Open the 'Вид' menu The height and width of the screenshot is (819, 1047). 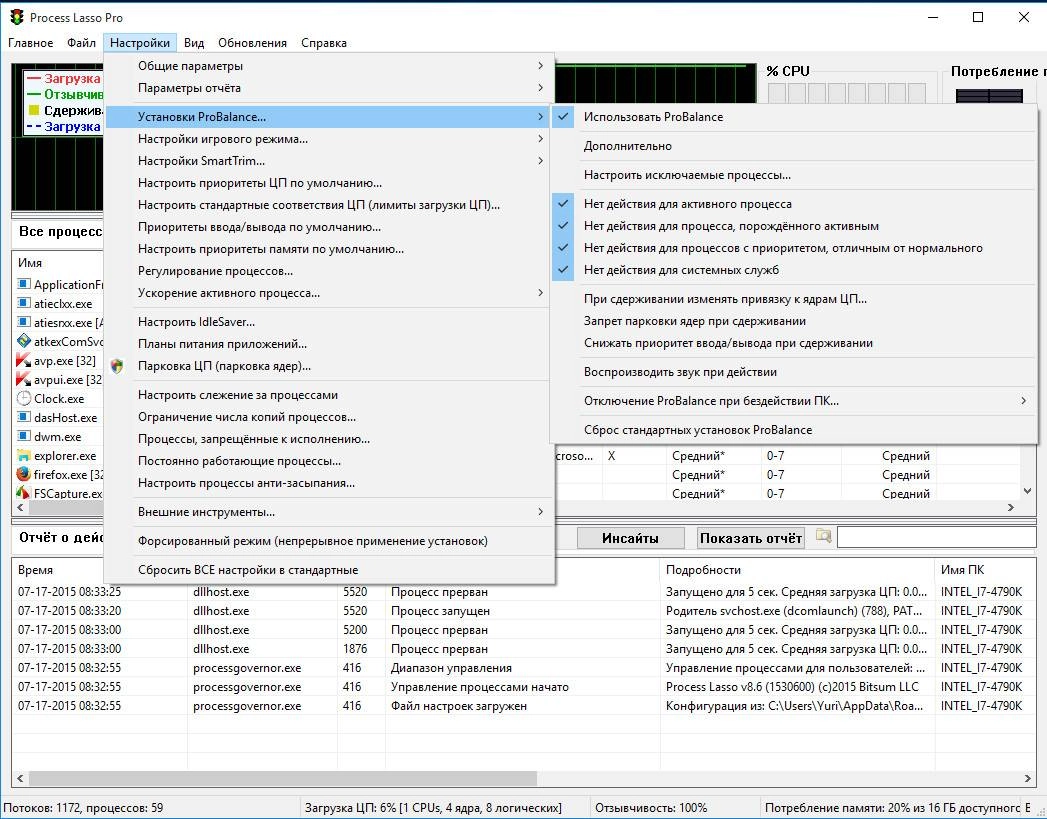point(194,43)
